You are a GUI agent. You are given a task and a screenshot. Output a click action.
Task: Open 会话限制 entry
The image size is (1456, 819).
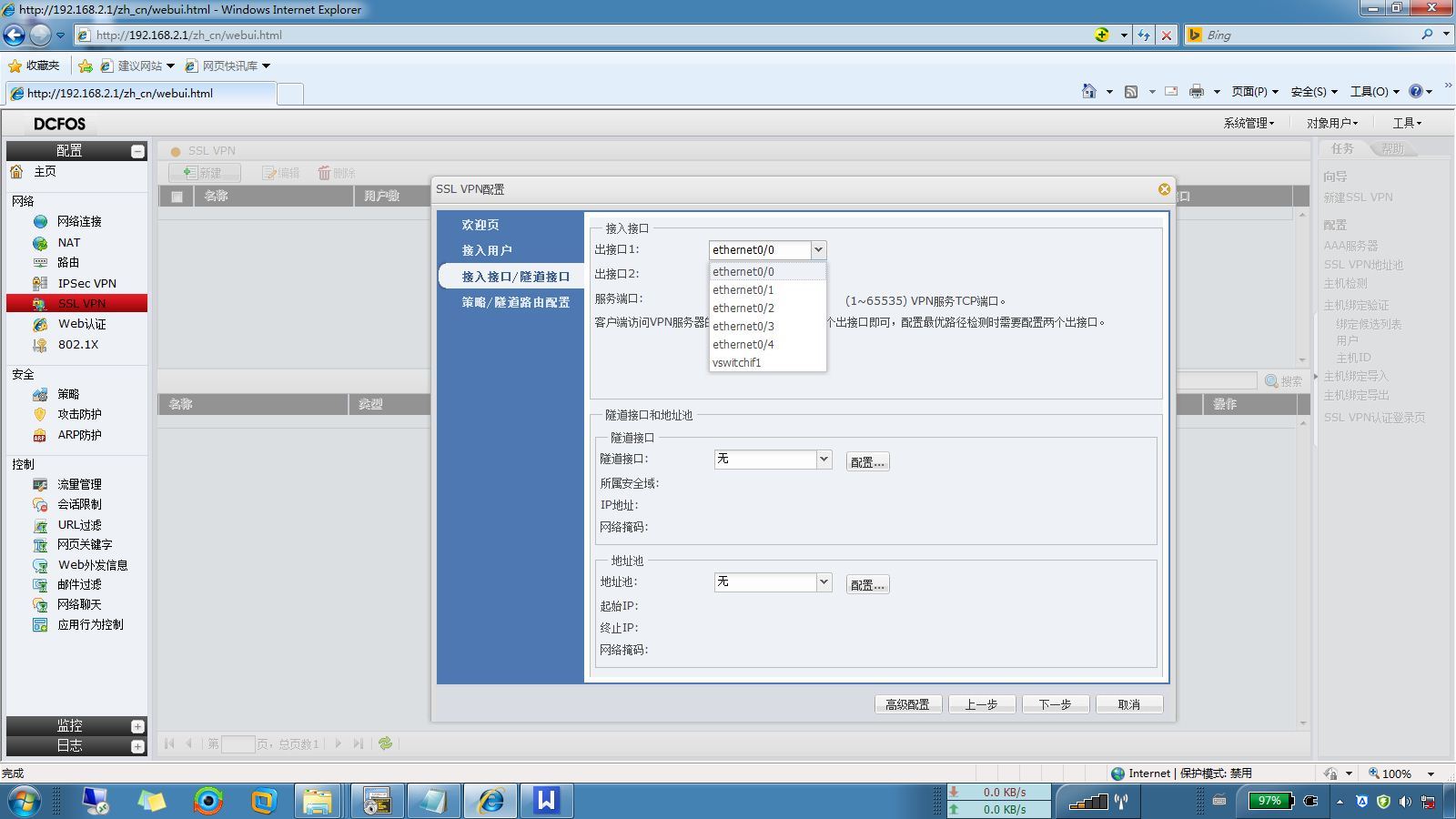pos(79,504)
